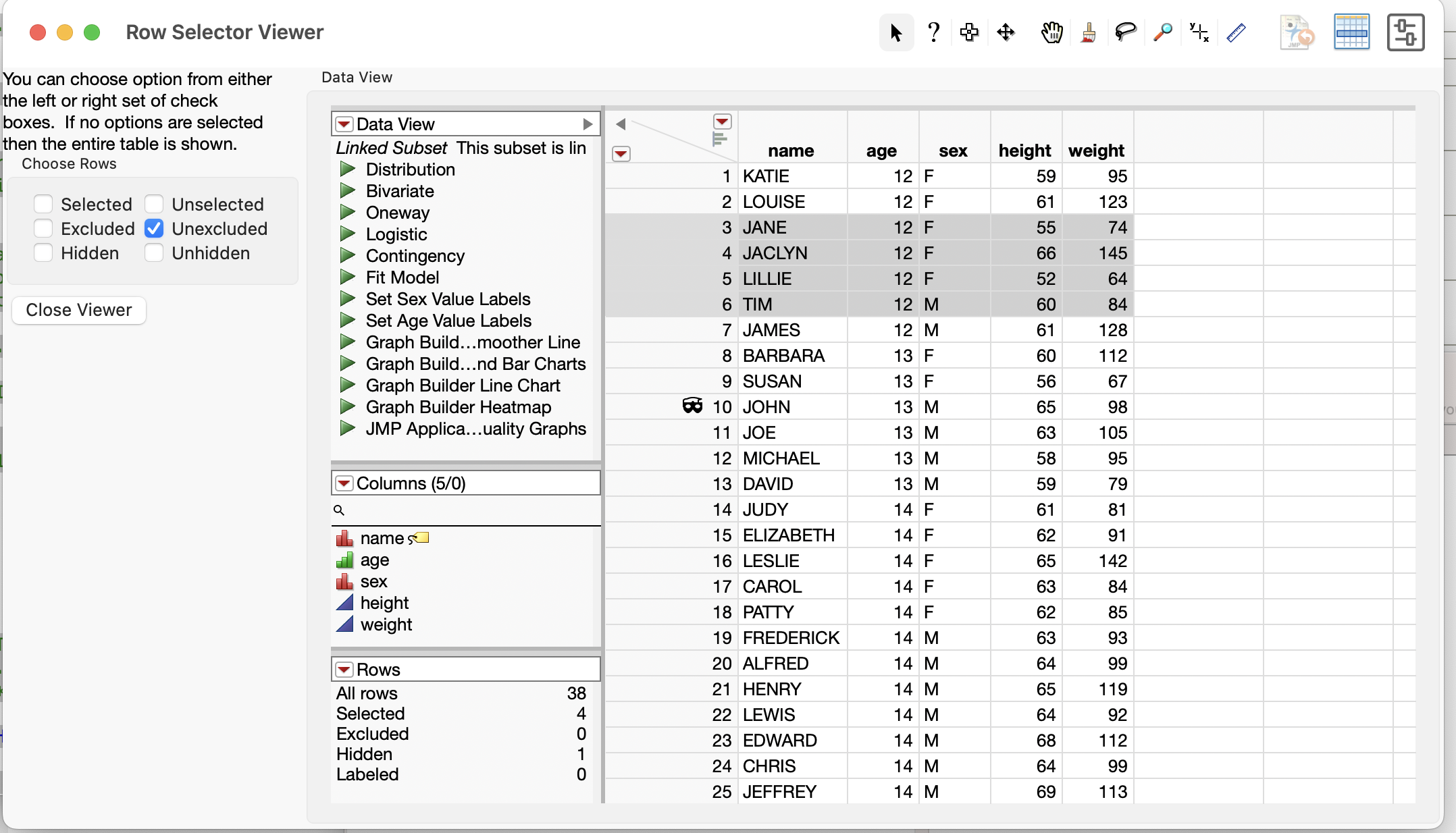The height and width of the screenshot is (833, 1456).
Task: Expand the Distribution script disclosure triangle
Action: (x=347, y=169)
